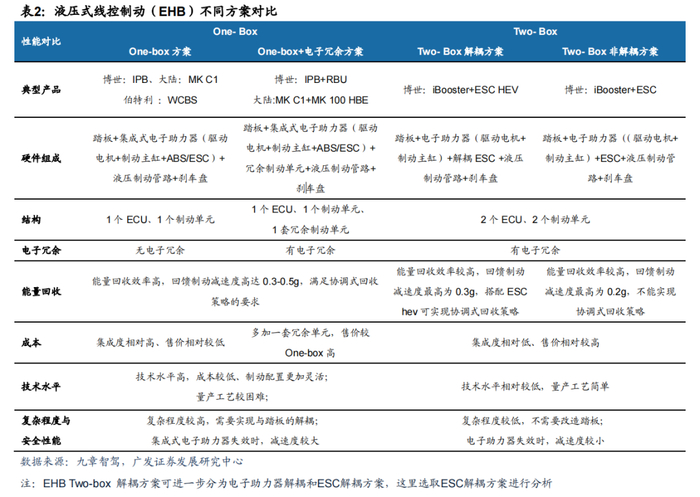This screenshot has height=497, width=700.
Task: Click the One-box 方案 hardware cell ending '液压制动管路+刹车盘'
Action: click(x=160, y=158)
